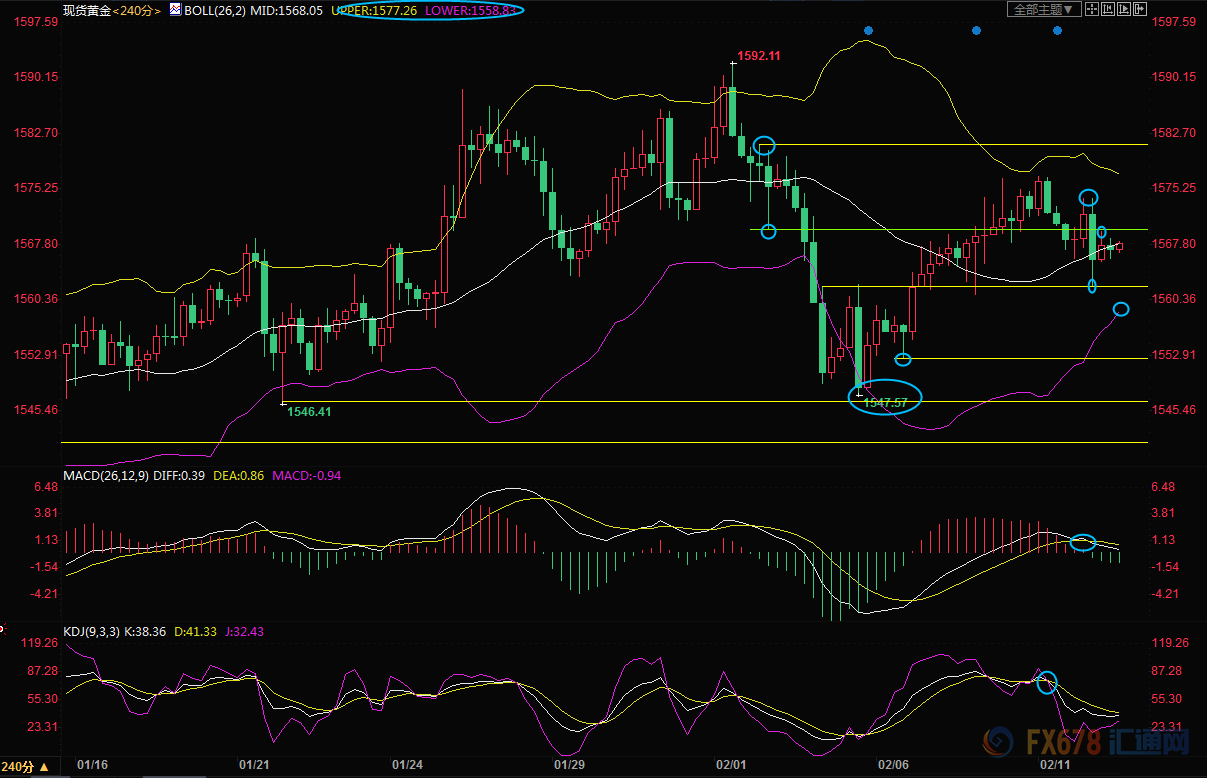Click the horizontal scrollbar below the date axis

pos(600,775)
